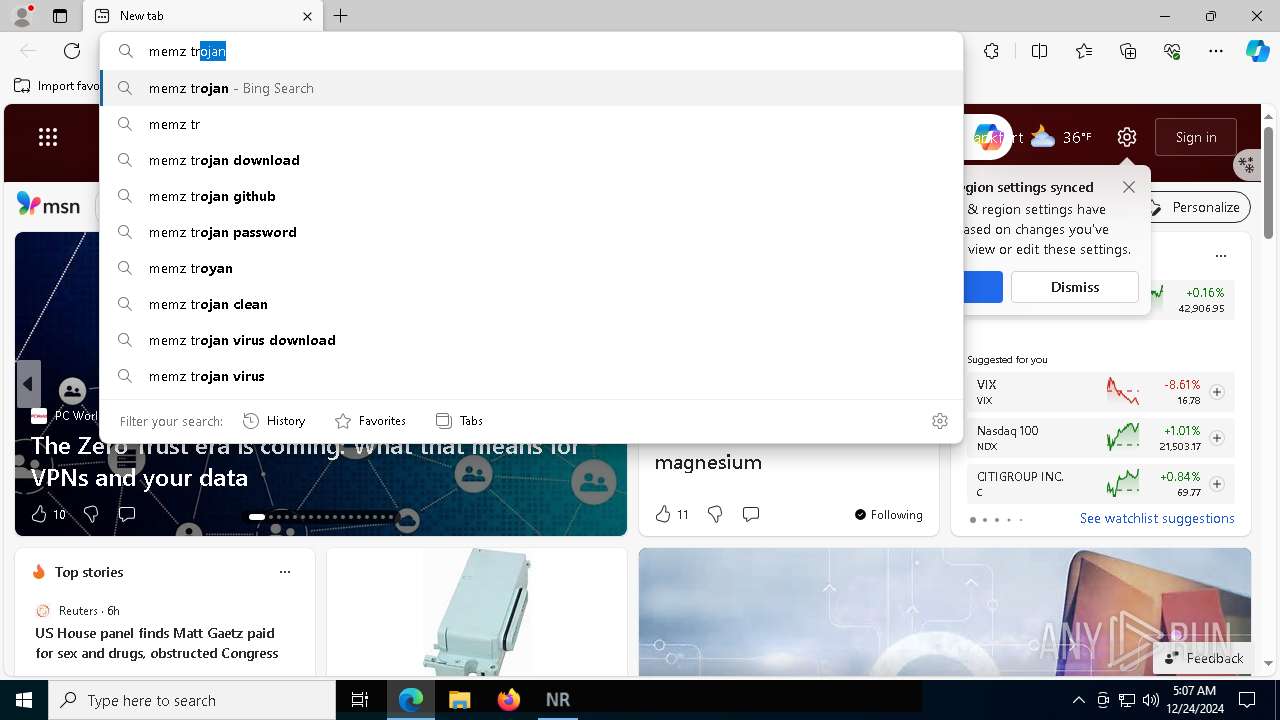Open the Matt Gaetz Reuters story
Screen dimensions: 1280x720
(157, 643)
